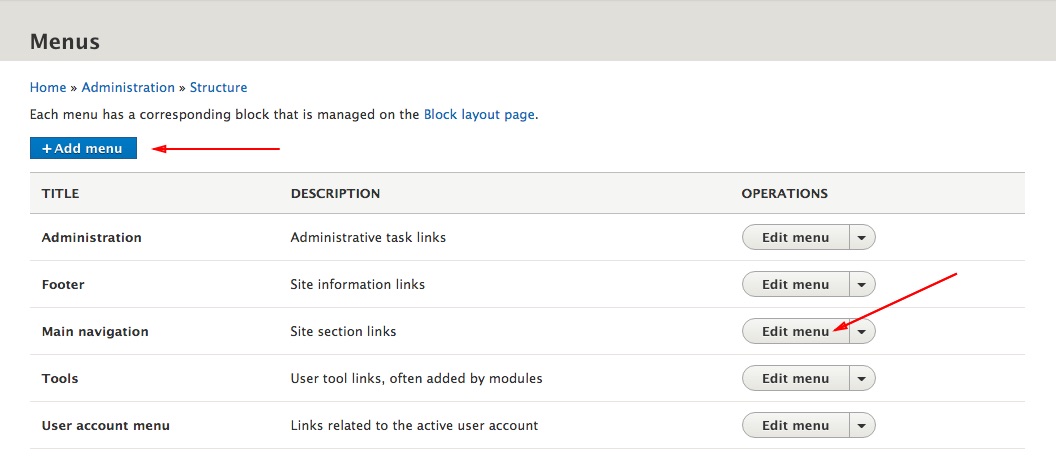Click the OPERATIONS column header
This screenshot has width=1056, height=466.
point(785,193)
